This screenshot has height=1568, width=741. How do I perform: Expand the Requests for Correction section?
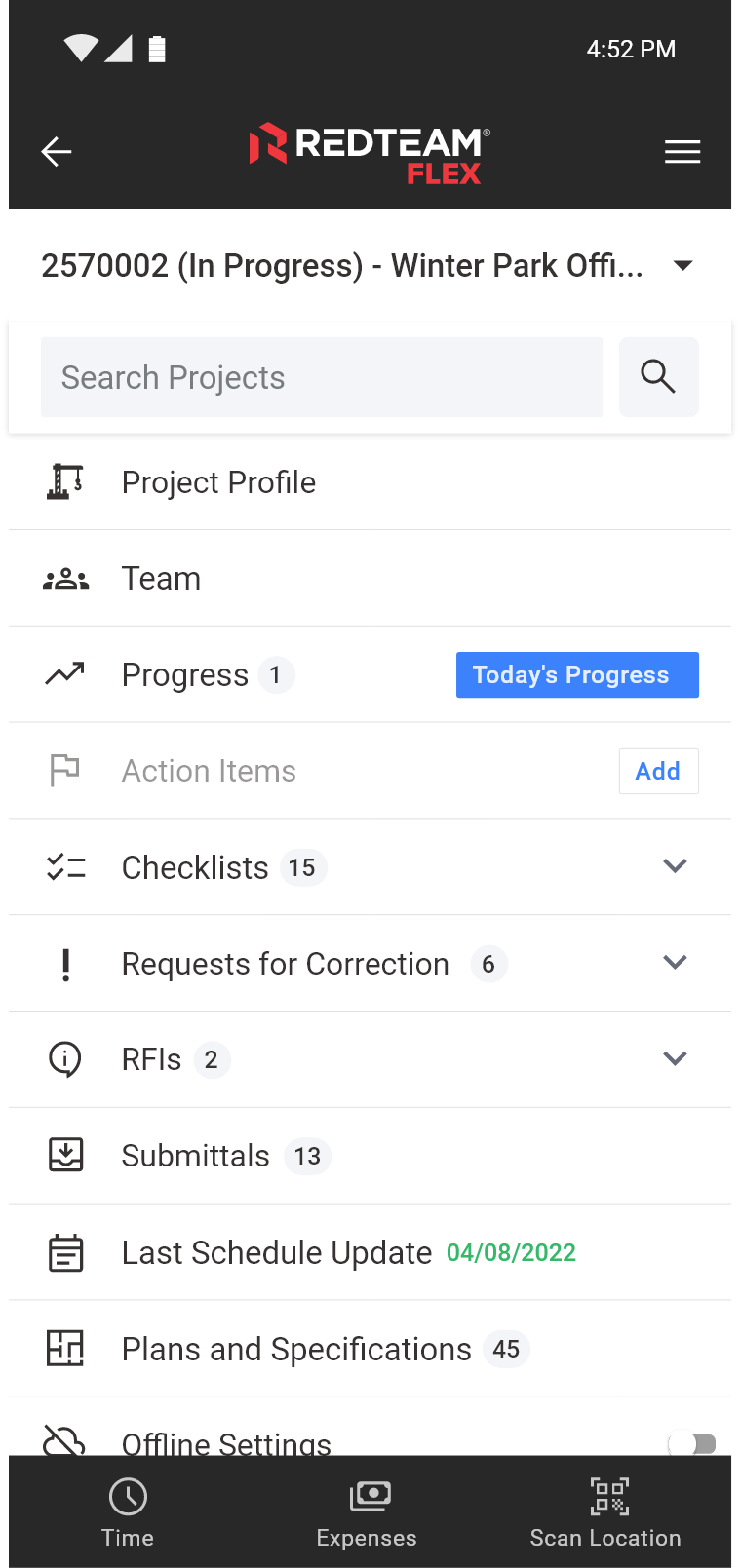pyautogui.click(x=676, y=962)
